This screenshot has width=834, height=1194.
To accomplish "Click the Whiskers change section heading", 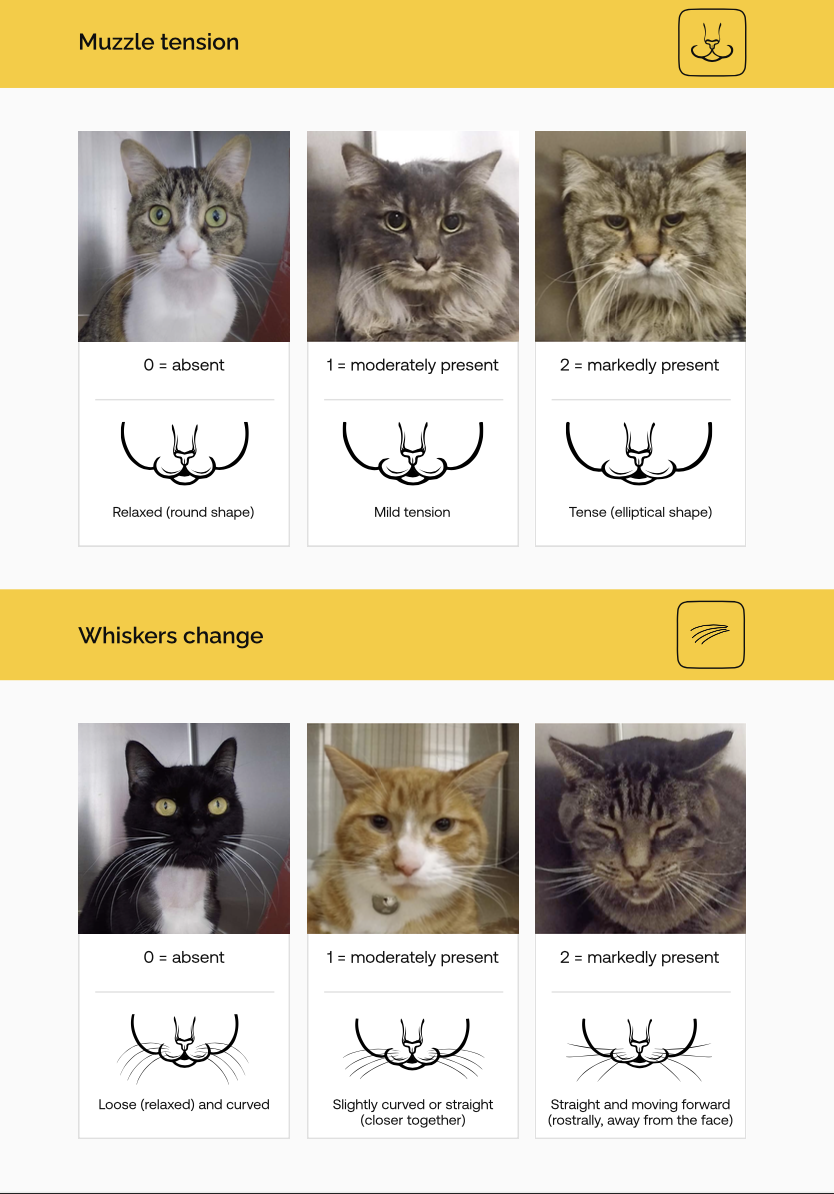I will 171,635.
